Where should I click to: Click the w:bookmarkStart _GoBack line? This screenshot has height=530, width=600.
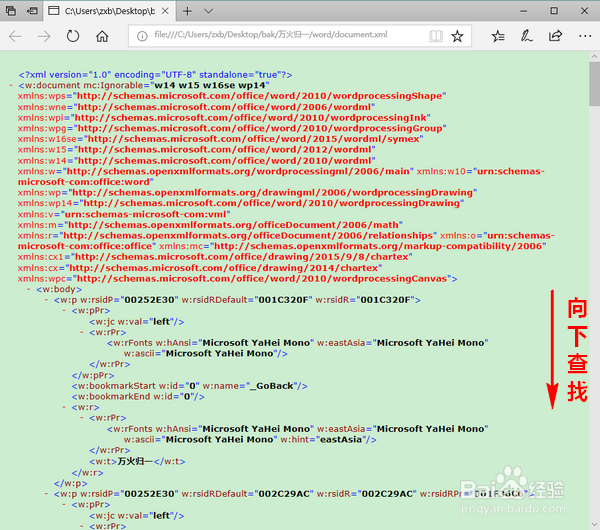click(x=189, y=386)
